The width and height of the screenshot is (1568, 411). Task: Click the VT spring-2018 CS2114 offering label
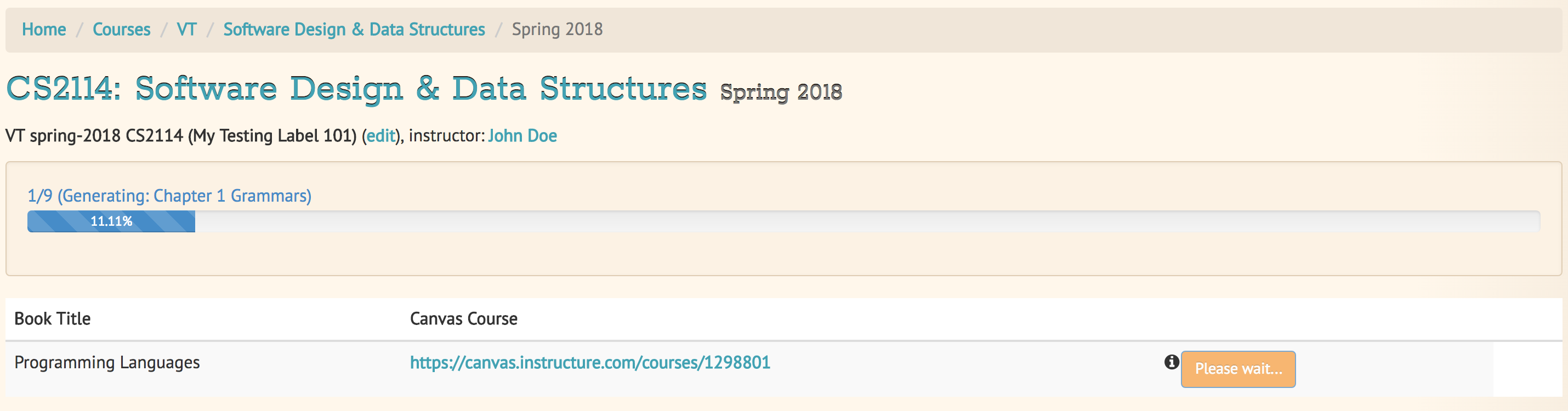coord(181,135)
